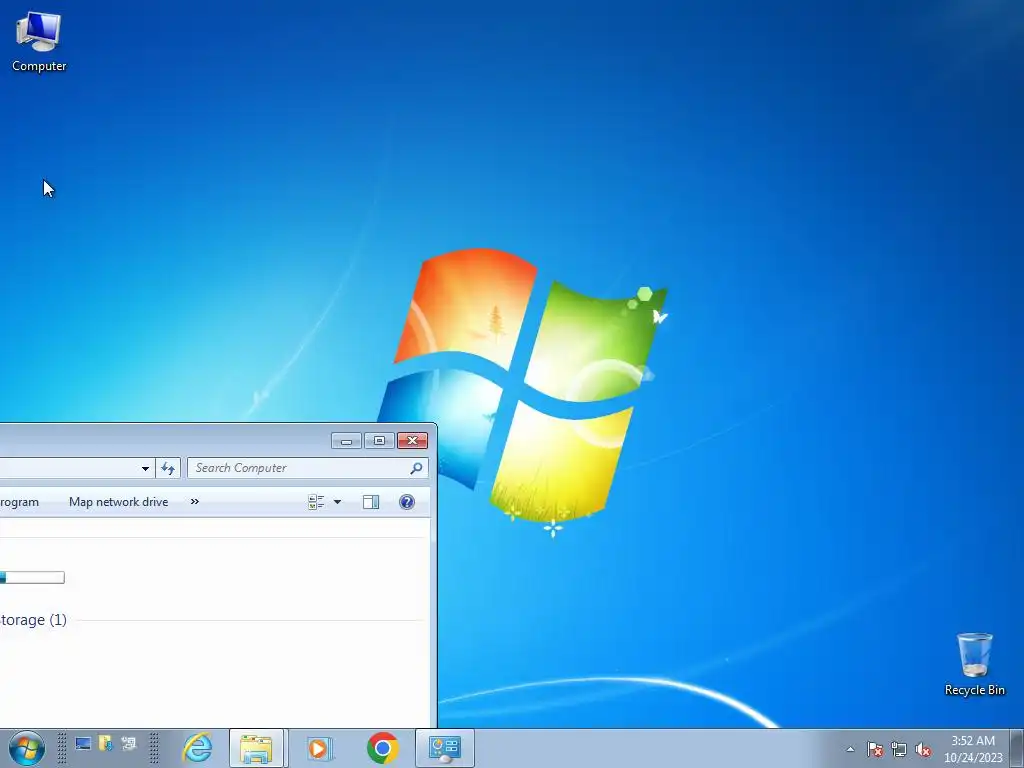The width and height of the screenshot is (1024, 768).
Task: Click the drive capacity usage bar
Action: 32,577
